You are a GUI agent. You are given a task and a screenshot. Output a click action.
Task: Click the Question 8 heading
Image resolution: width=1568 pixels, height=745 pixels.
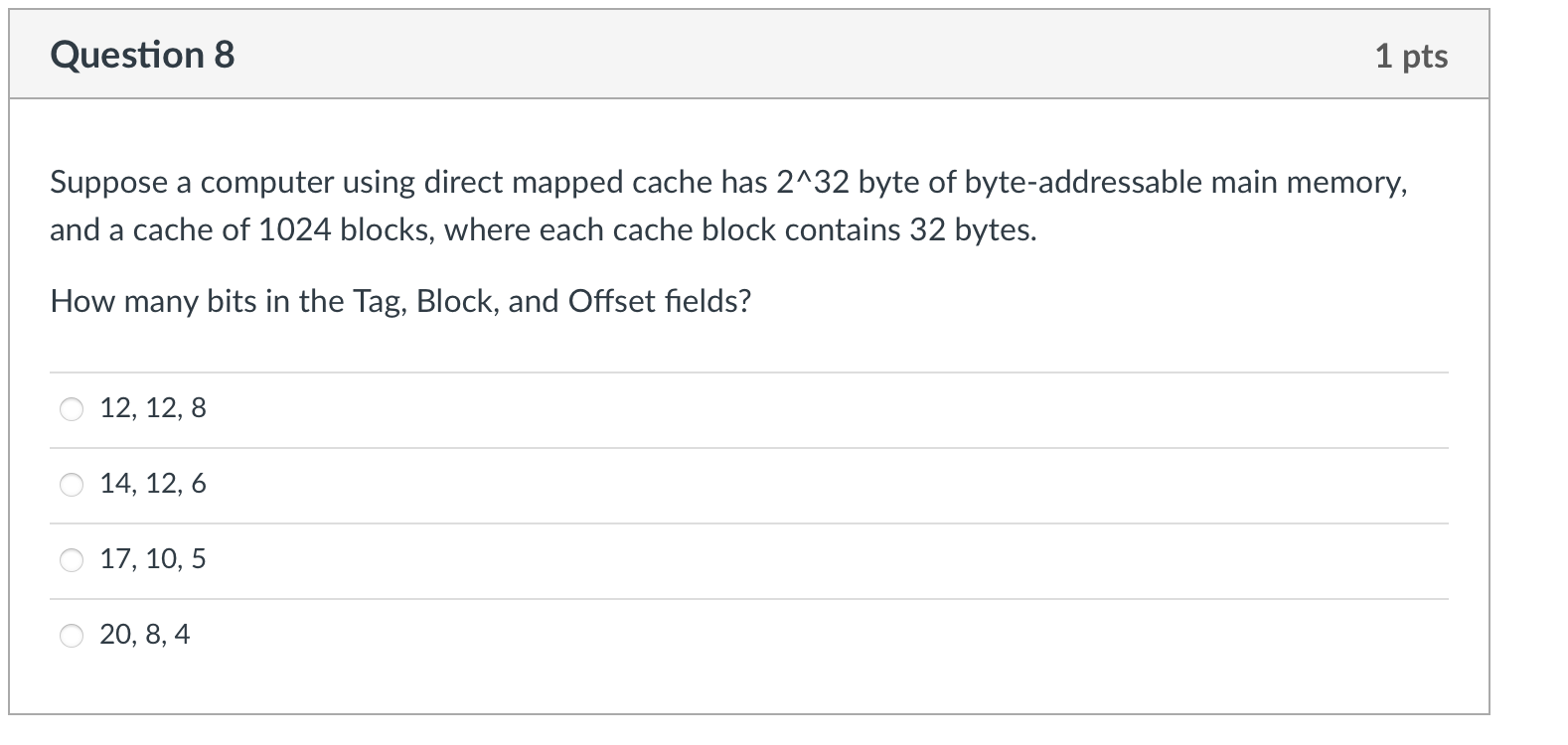(x=142, y=55)
